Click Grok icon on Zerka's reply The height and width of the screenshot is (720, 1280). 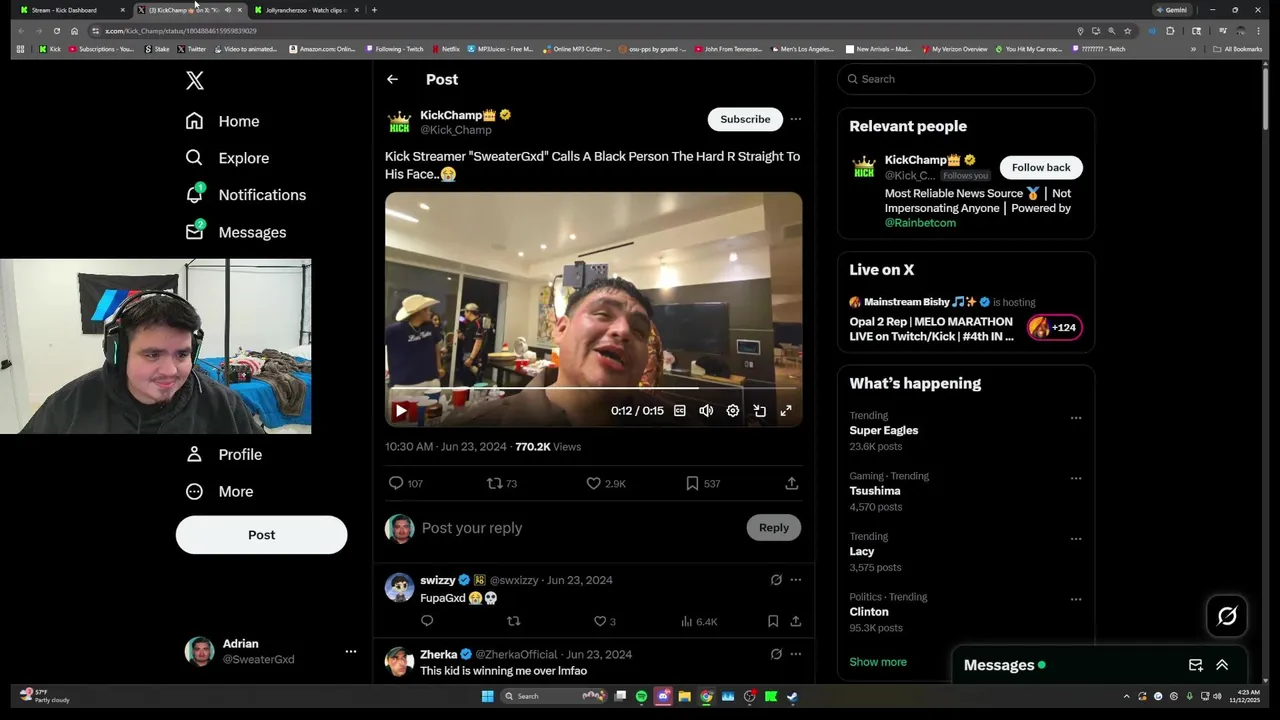776,654
